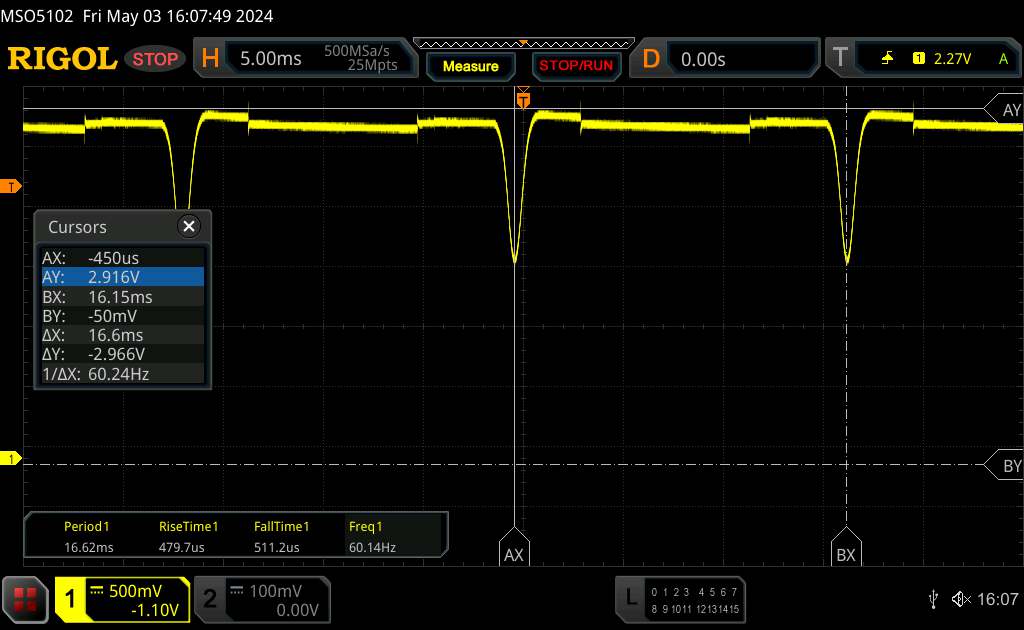Click the 25Mpts memory depth readout
1024x630 pixels.
pyautogui.click(x=372, y=65)
